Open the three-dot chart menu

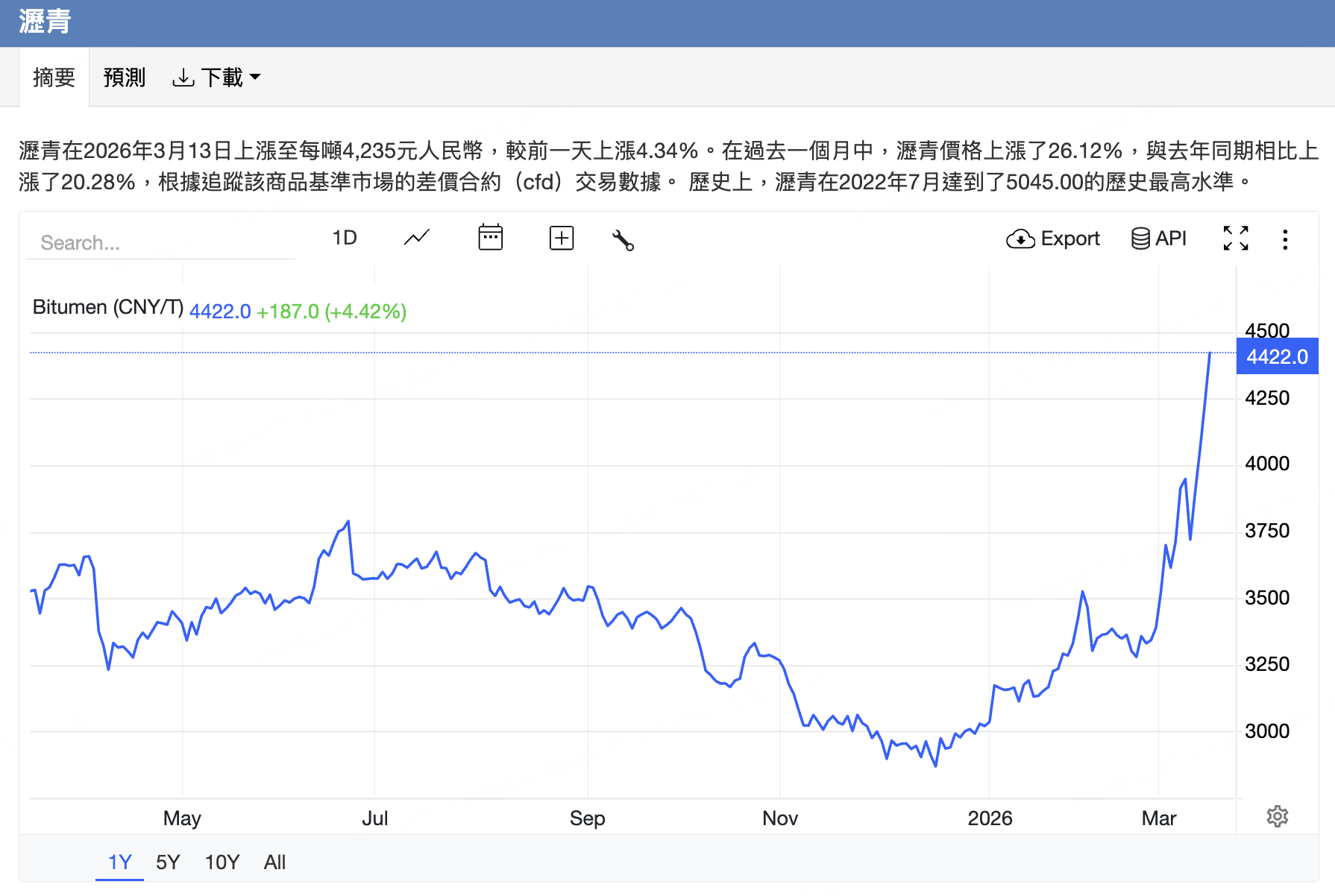click(x=1285, y=239)
